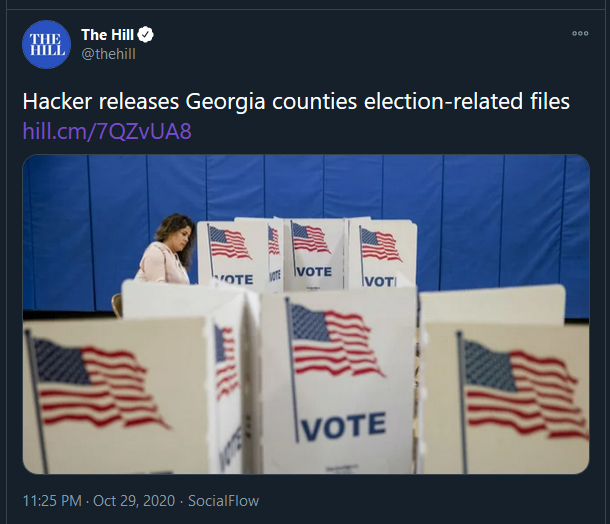This screenshot has width=610, height=524.
Task: Click the @thehill handle
Action: click(x=108, y=54)
